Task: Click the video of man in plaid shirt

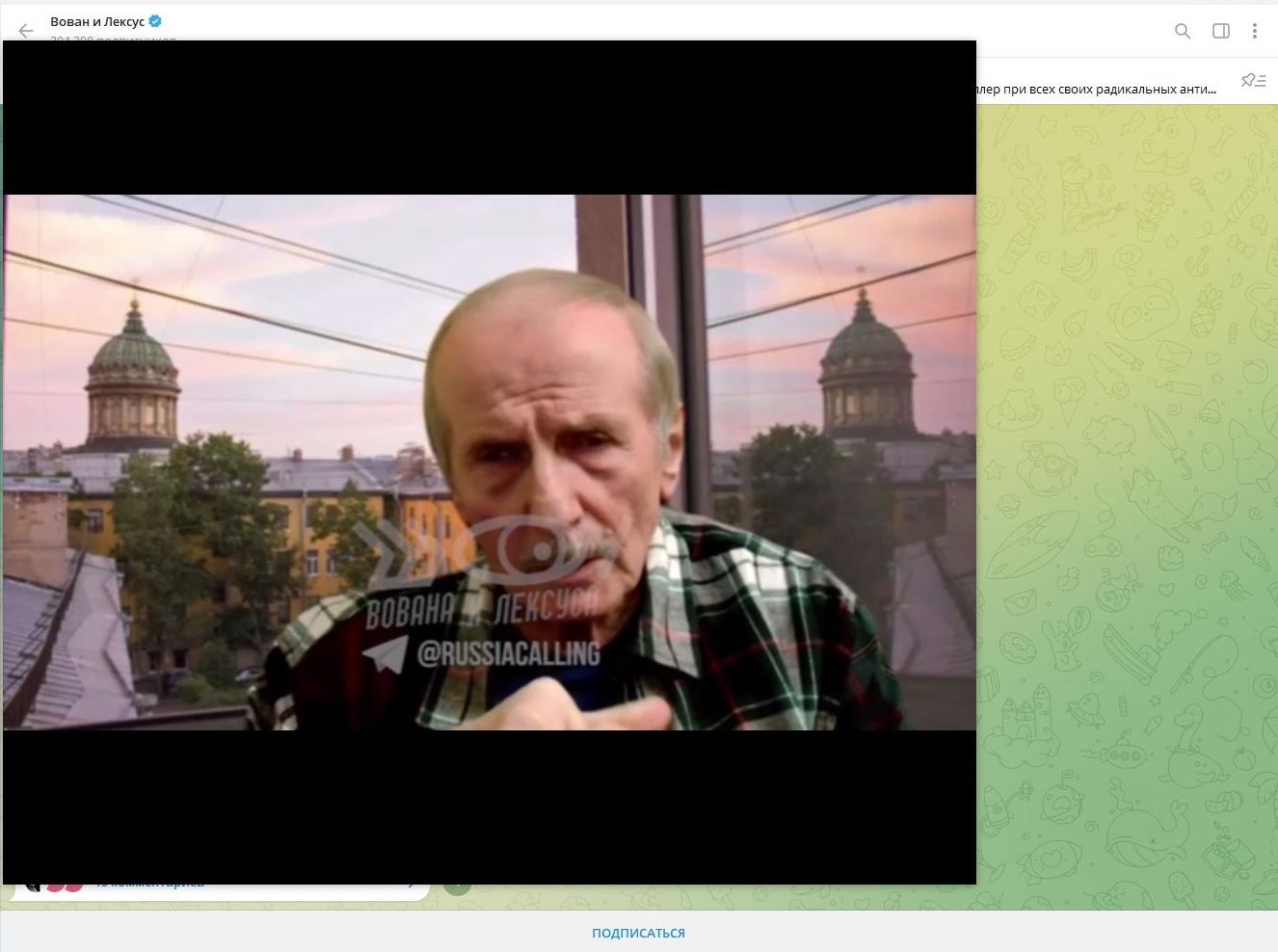Action: pyautogui.click(x=490, y=463)
